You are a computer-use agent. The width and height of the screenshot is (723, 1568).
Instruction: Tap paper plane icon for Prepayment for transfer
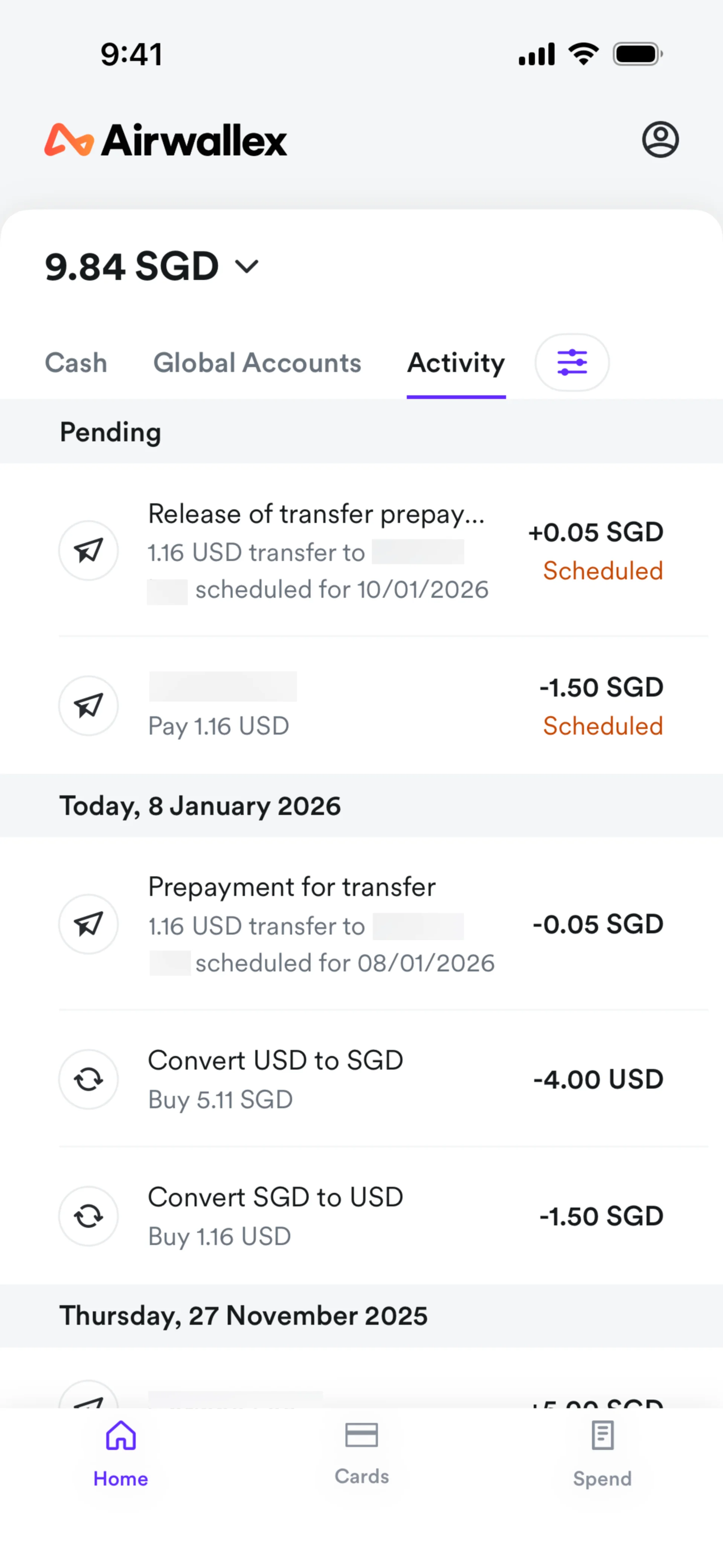pos(88,923)
